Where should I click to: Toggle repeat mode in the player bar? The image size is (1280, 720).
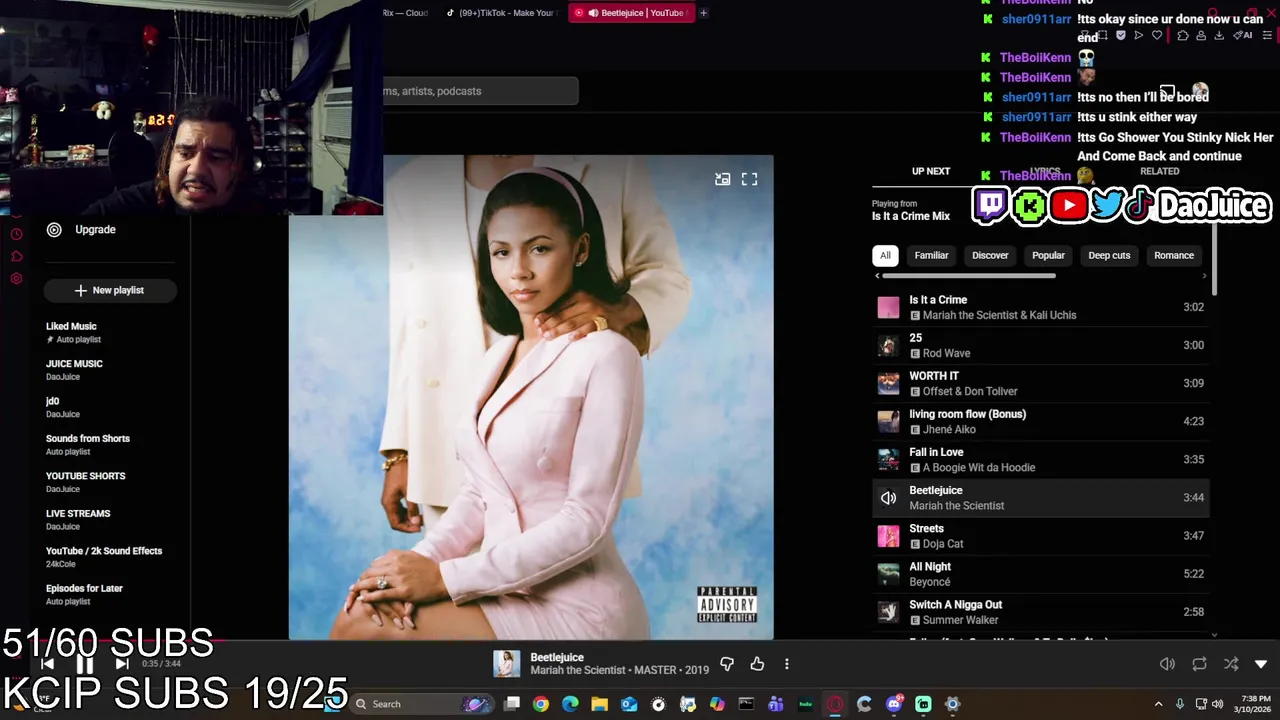pyautogui.click(x=1199, y=664)
